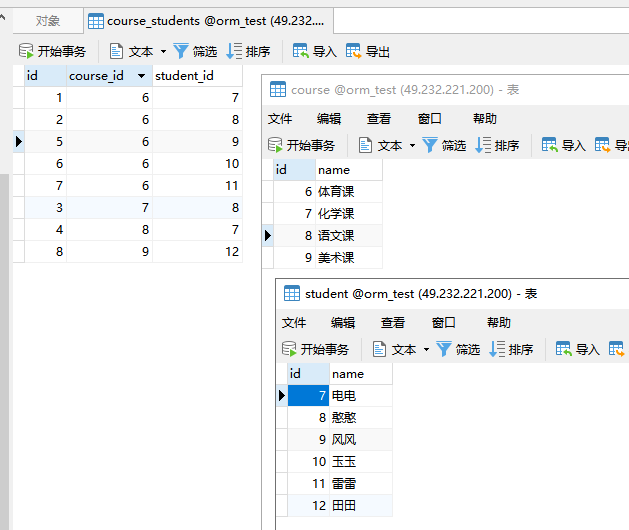Select cell 玉玉 in student table
Image resolution: width=629 pixels, height=530 pixels.
[x=361, y=461]
